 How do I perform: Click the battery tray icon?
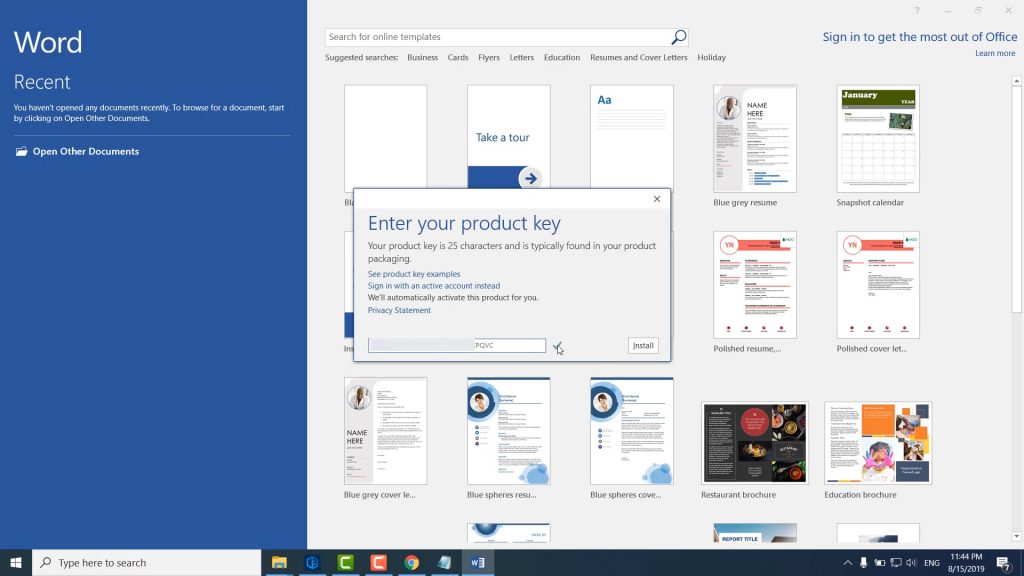(x=880, y=562)
